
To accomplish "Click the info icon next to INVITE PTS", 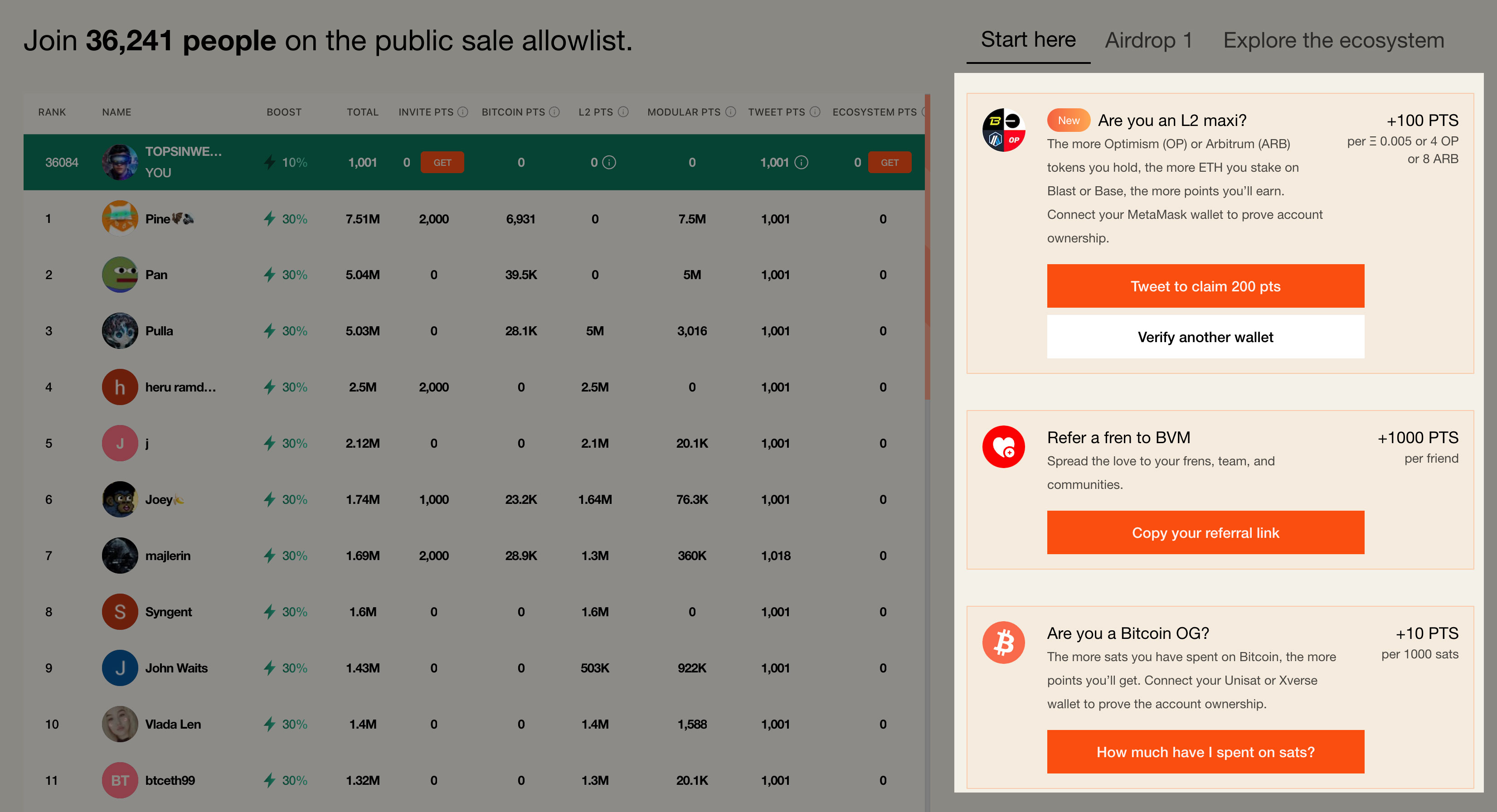I will coord(462,112).
